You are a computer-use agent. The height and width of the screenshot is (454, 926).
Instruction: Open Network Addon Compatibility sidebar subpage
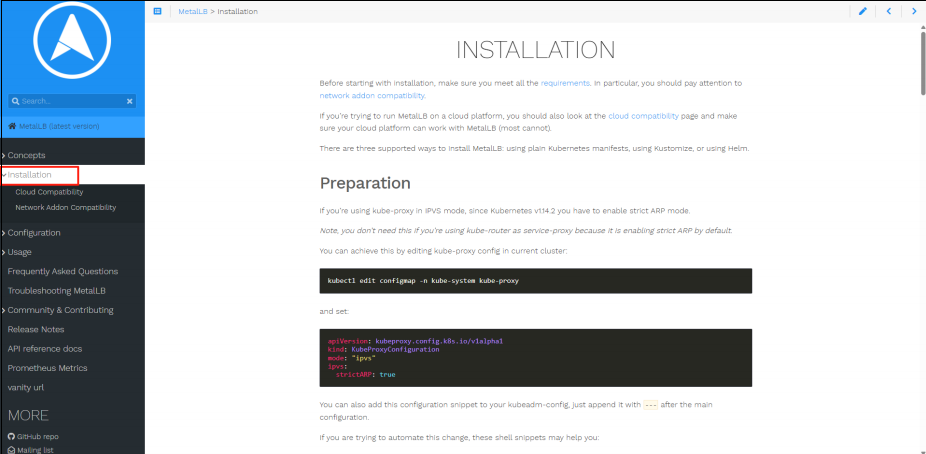(66, 207)
